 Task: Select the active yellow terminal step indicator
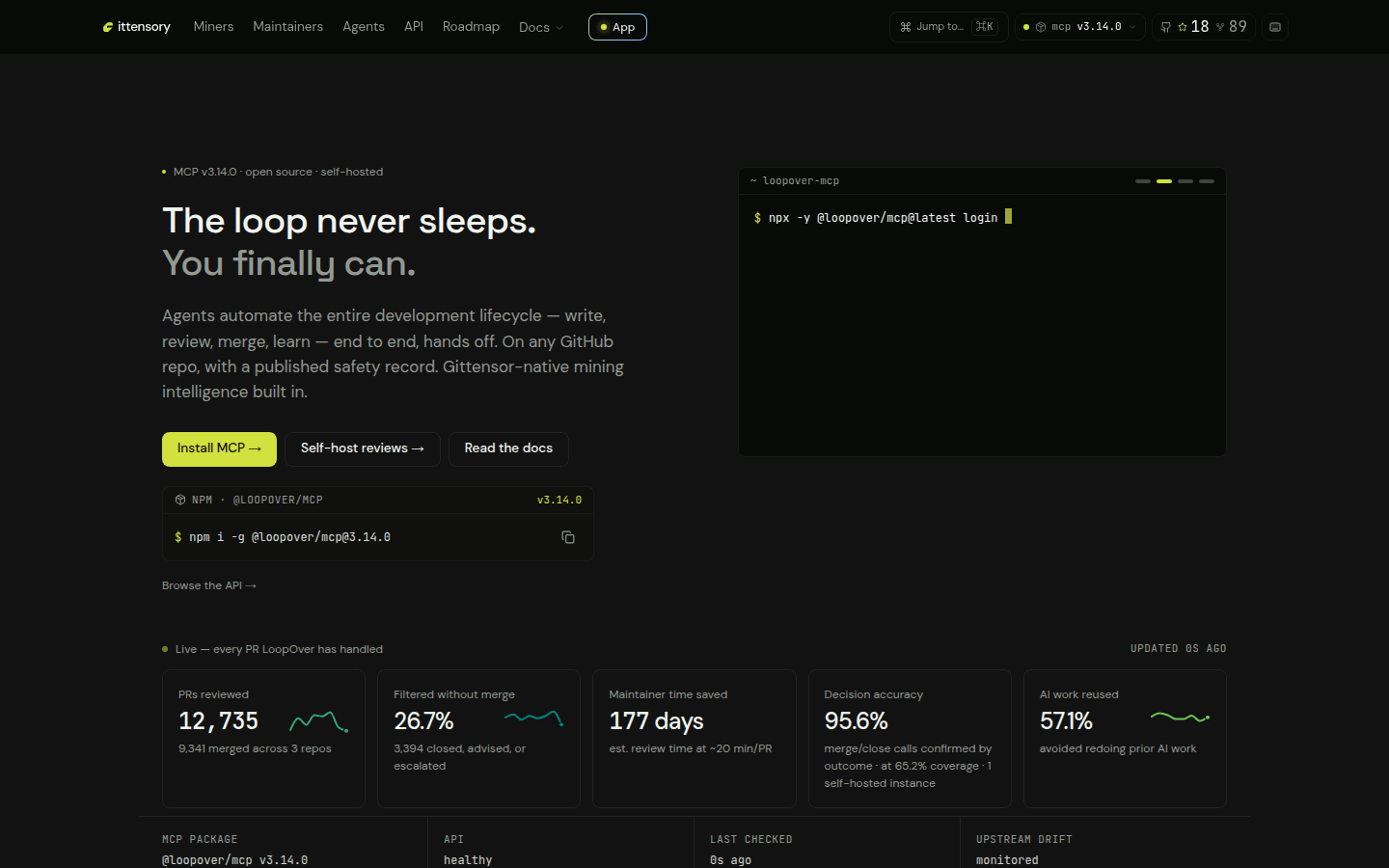click(1164, 181)
